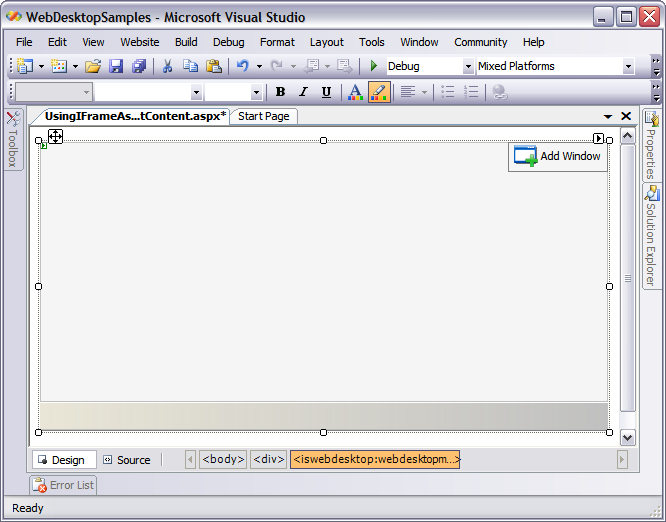This screenshot has height=522, width=666.
Task: Open the View menu
Action: pos(93,42)
